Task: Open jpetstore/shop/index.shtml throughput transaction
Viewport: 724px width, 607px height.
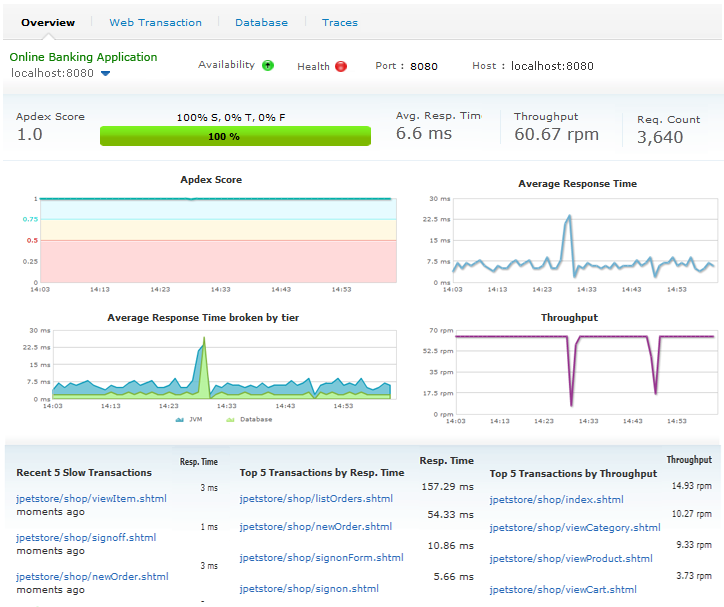Action: pos(556,499)
